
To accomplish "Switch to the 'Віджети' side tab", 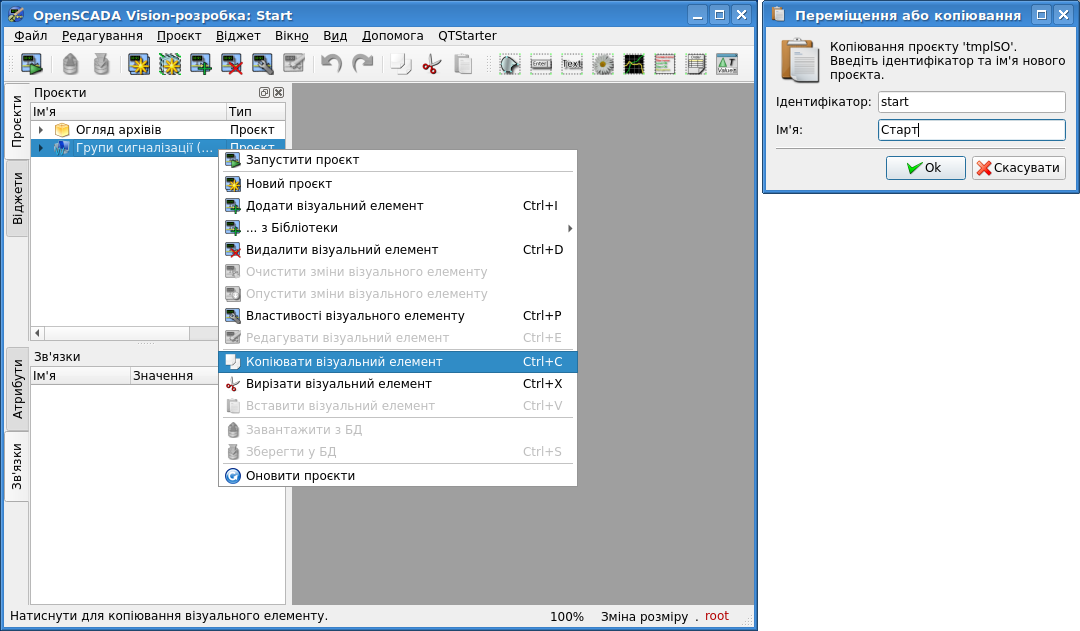I will 17,197.
